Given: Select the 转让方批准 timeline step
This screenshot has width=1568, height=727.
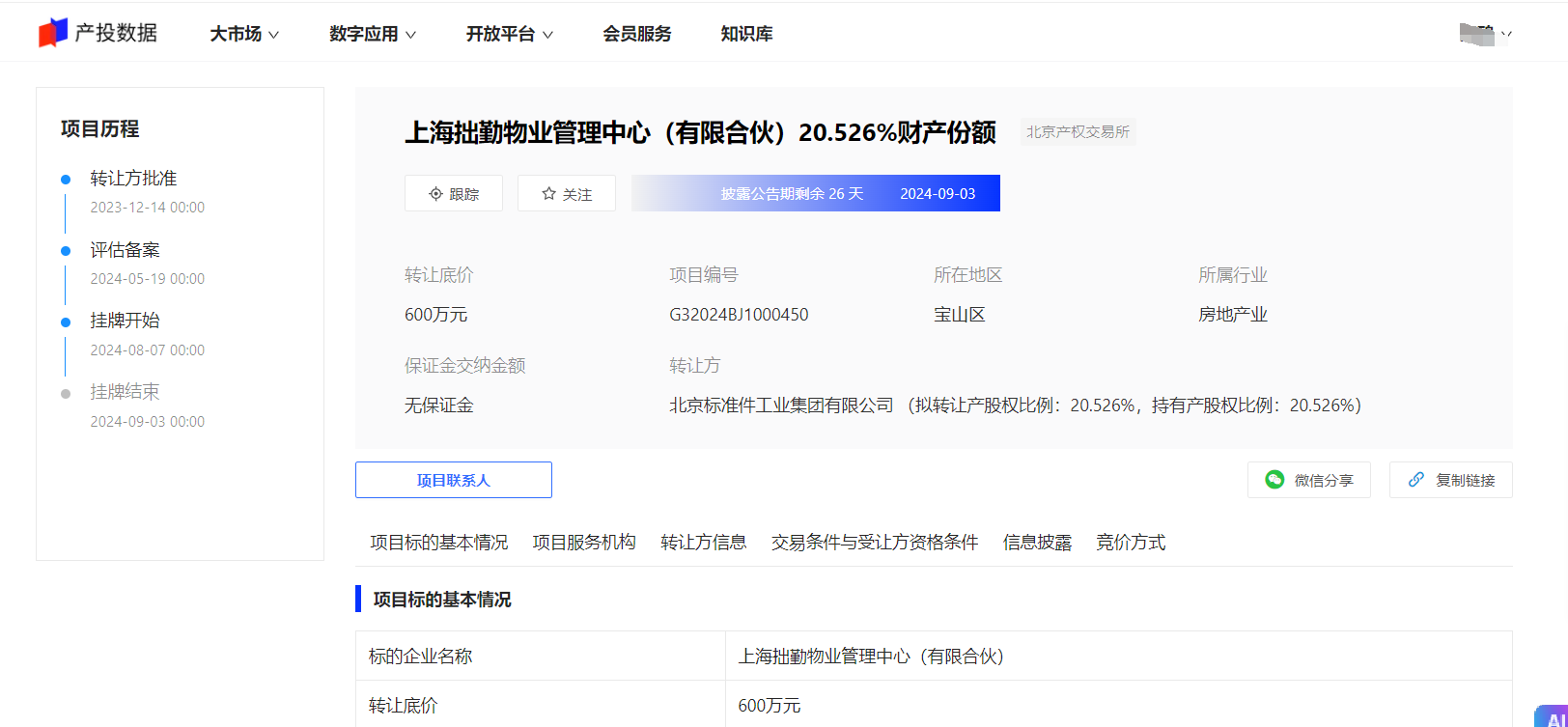Looking at the screenshot, I should pos(133,179).
